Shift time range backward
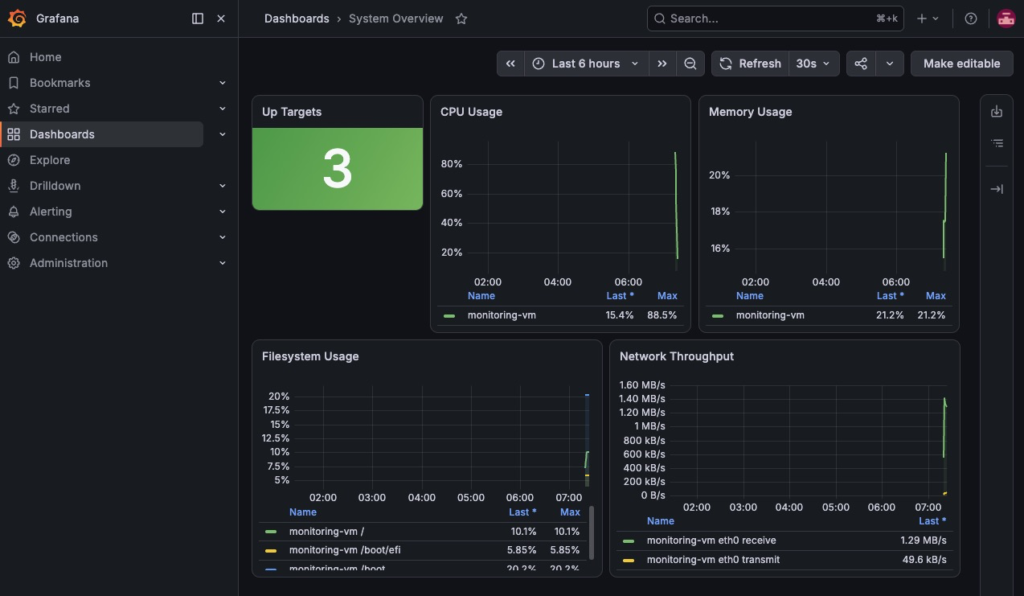Viewport: 1024px width, 596px height. click(511, 63)
